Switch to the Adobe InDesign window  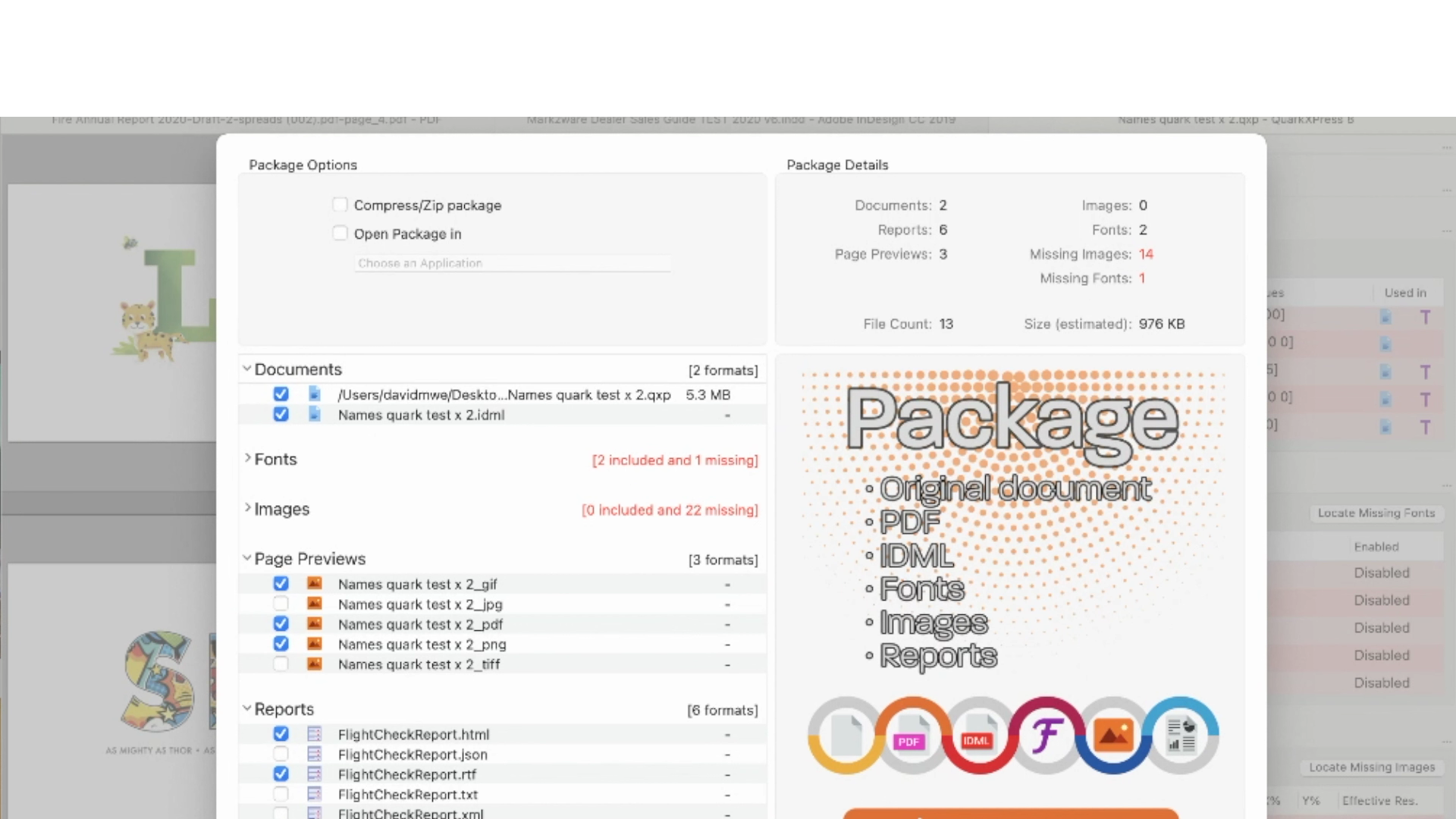(739, 119)
